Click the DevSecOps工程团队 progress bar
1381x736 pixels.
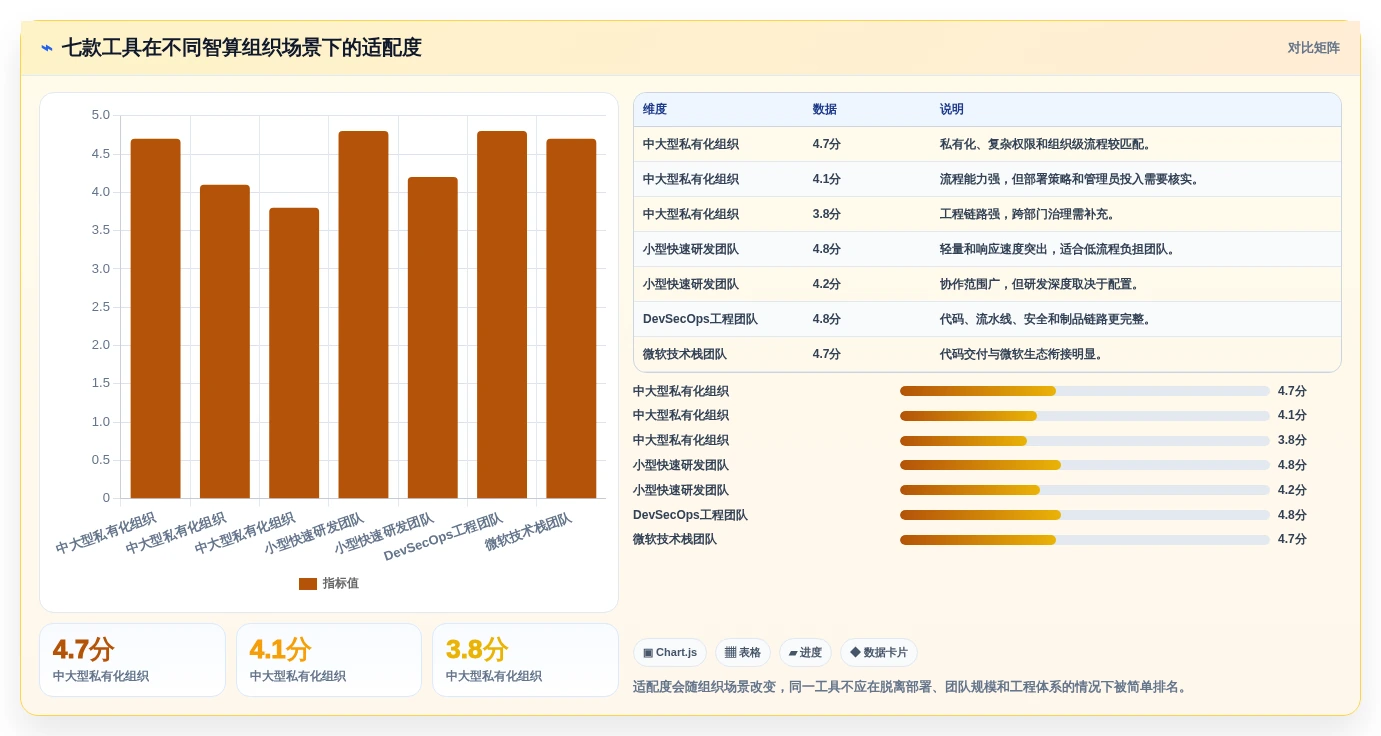(x=1085, y=515)
